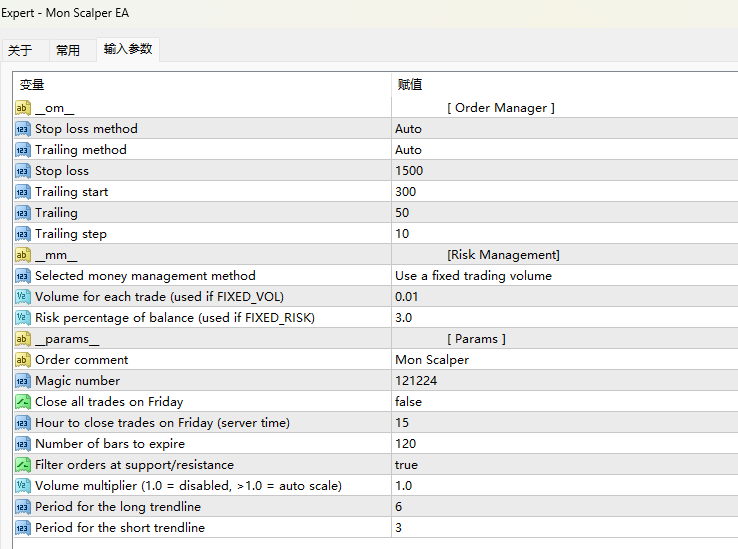
Task: Edit the Risk percentage value 3.0
Action: (x=403, y=318)
